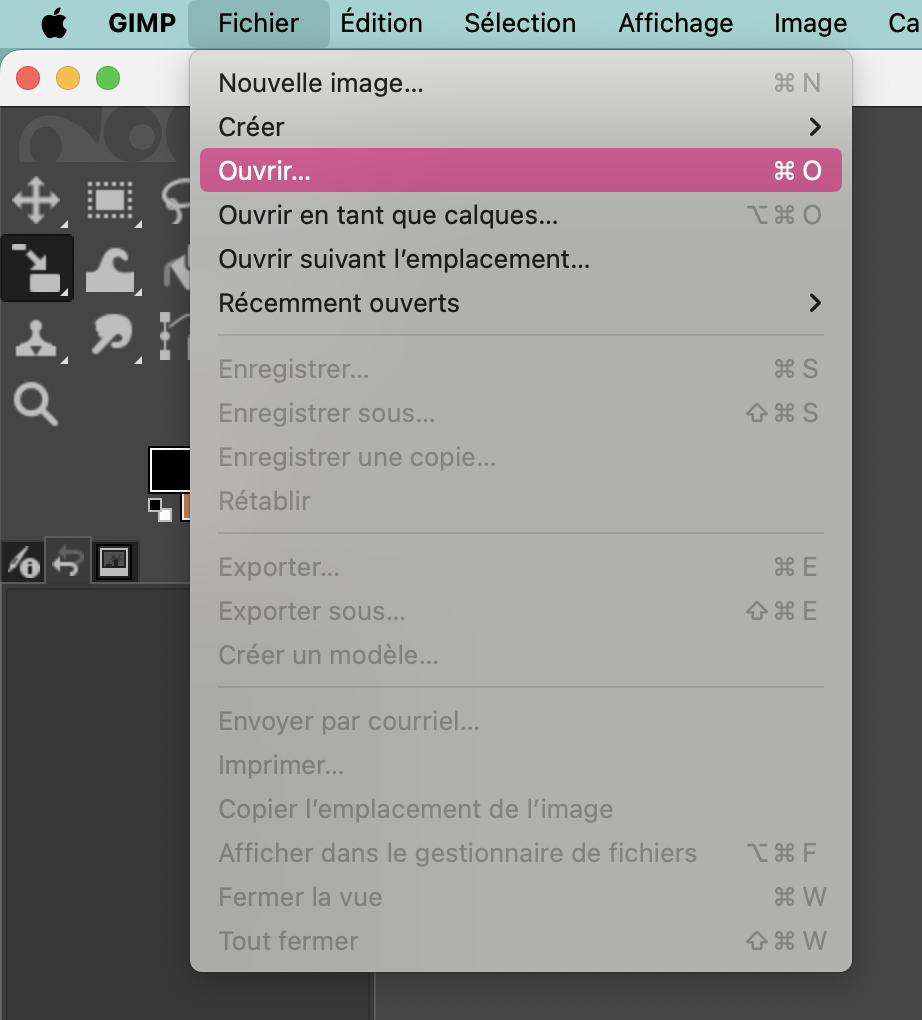Switch to the Undo History tab
The image size is (922, 1020).
[x=68, y=563]
